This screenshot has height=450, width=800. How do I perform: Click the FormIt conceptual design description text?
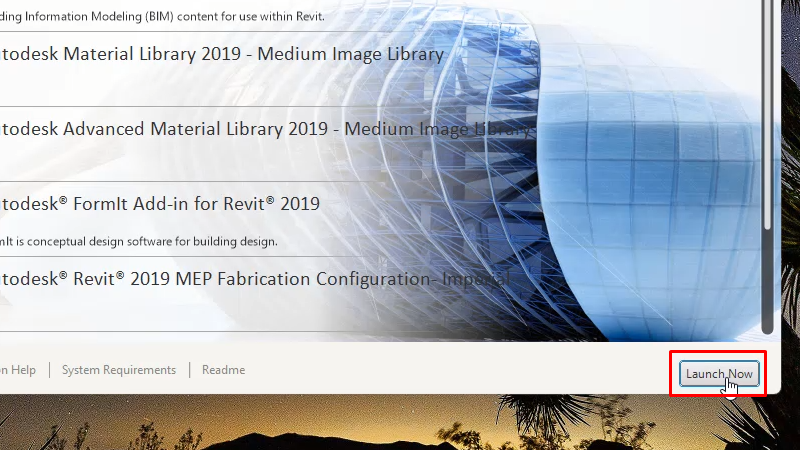click(138, 241)
